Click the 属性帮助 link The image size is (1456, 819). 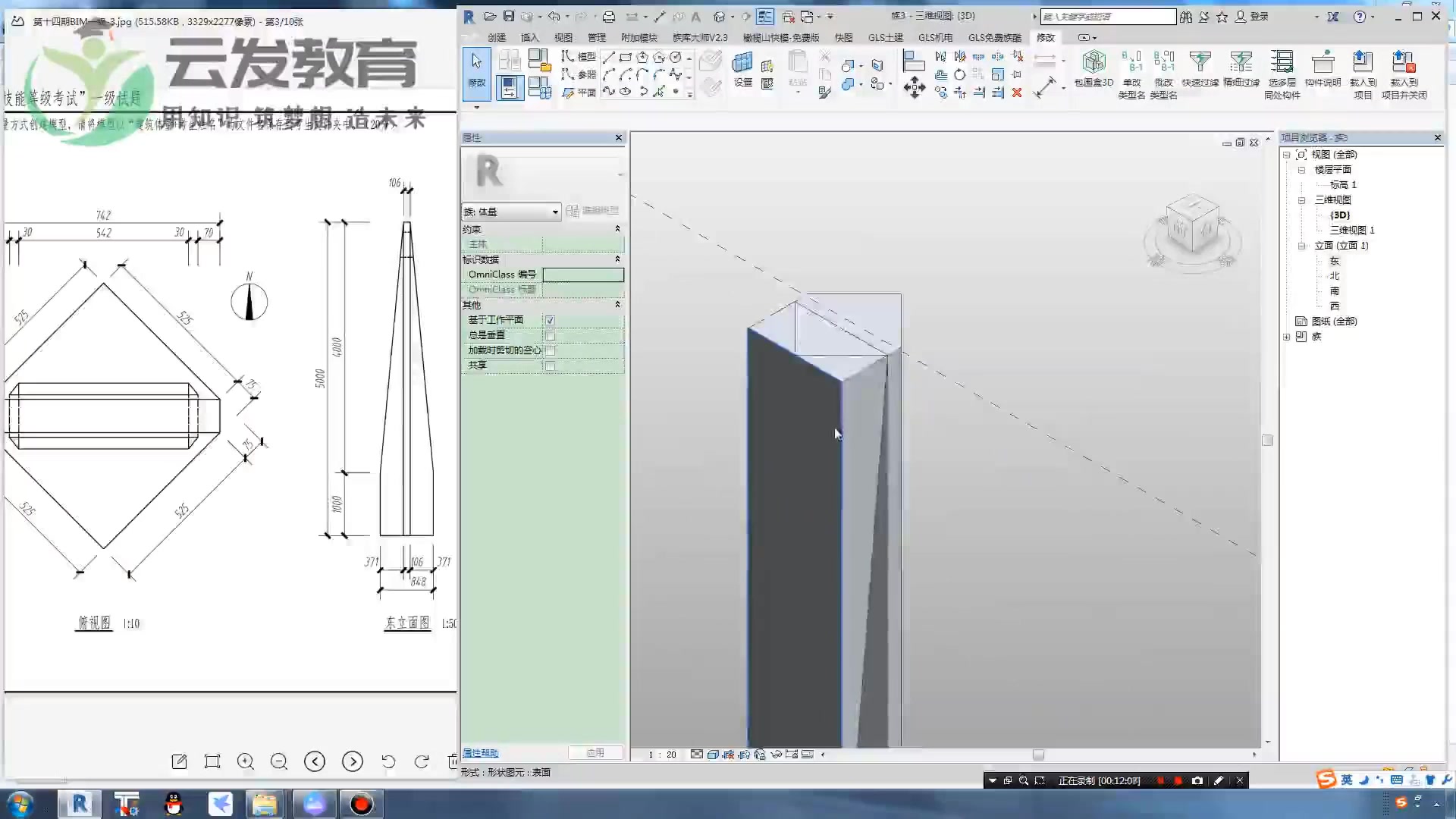tap(481, 753)
